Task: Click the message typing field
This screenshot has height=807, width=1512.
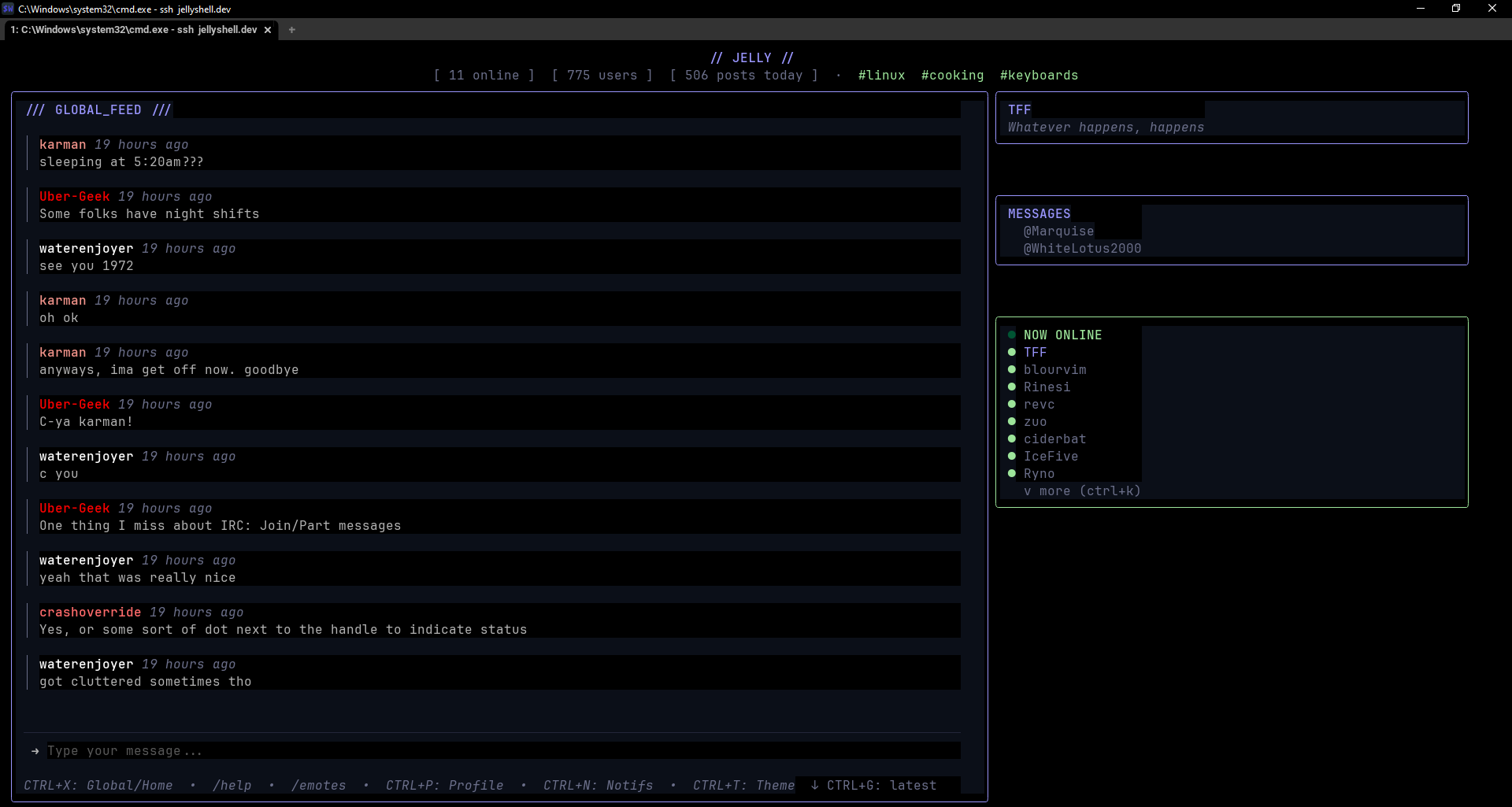Action: (x=315, y=751)
